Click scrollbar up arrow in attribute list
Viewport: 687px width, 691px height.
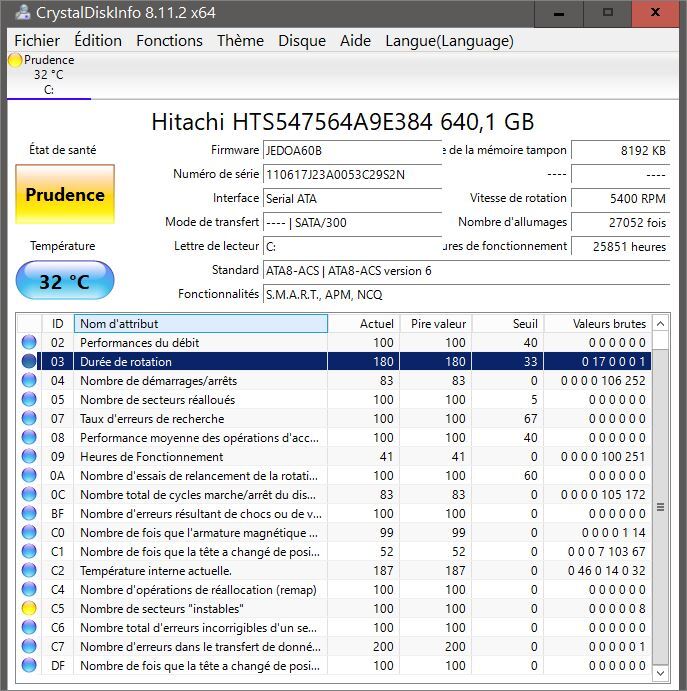coord(660,324)
